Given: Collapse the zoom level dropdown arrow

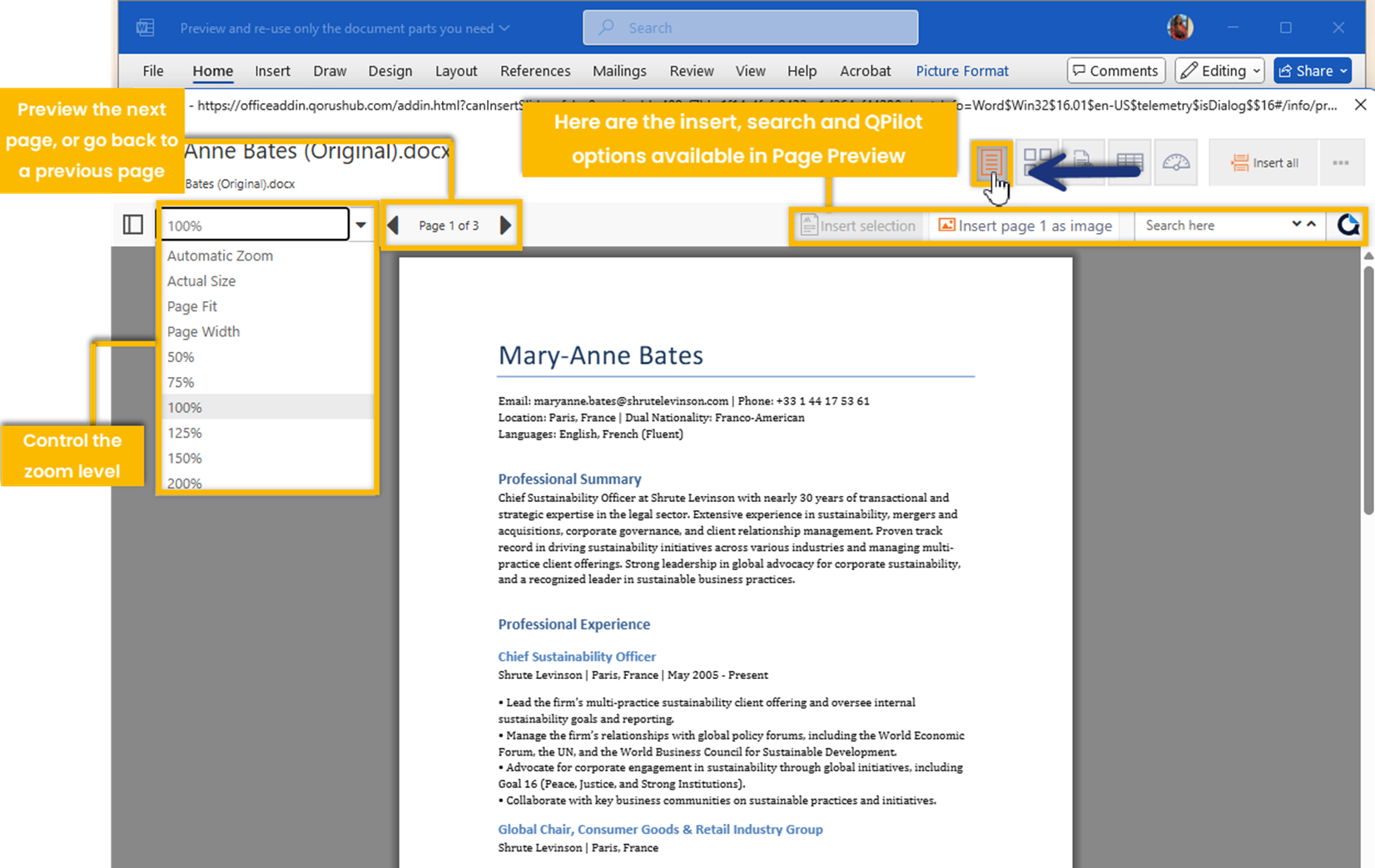Looking at the screenshot, I should coord(360,225).
